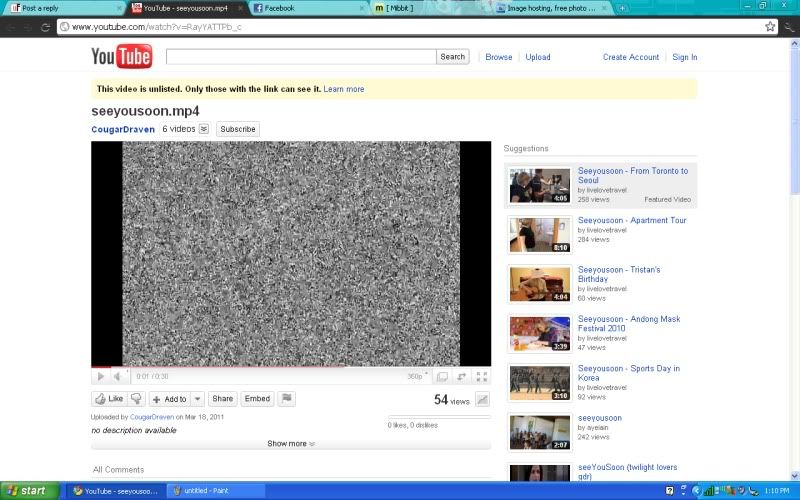Click the video play button
The image size is (800, 500).
pyautogui.click(x=100, y=377)
